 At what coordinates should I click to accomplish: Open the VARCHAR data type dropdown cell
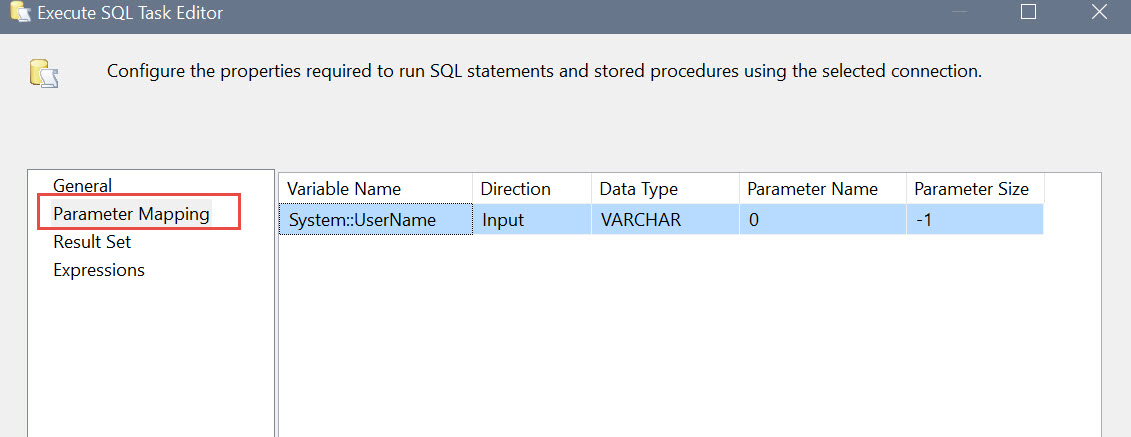[x=665, y=219]
